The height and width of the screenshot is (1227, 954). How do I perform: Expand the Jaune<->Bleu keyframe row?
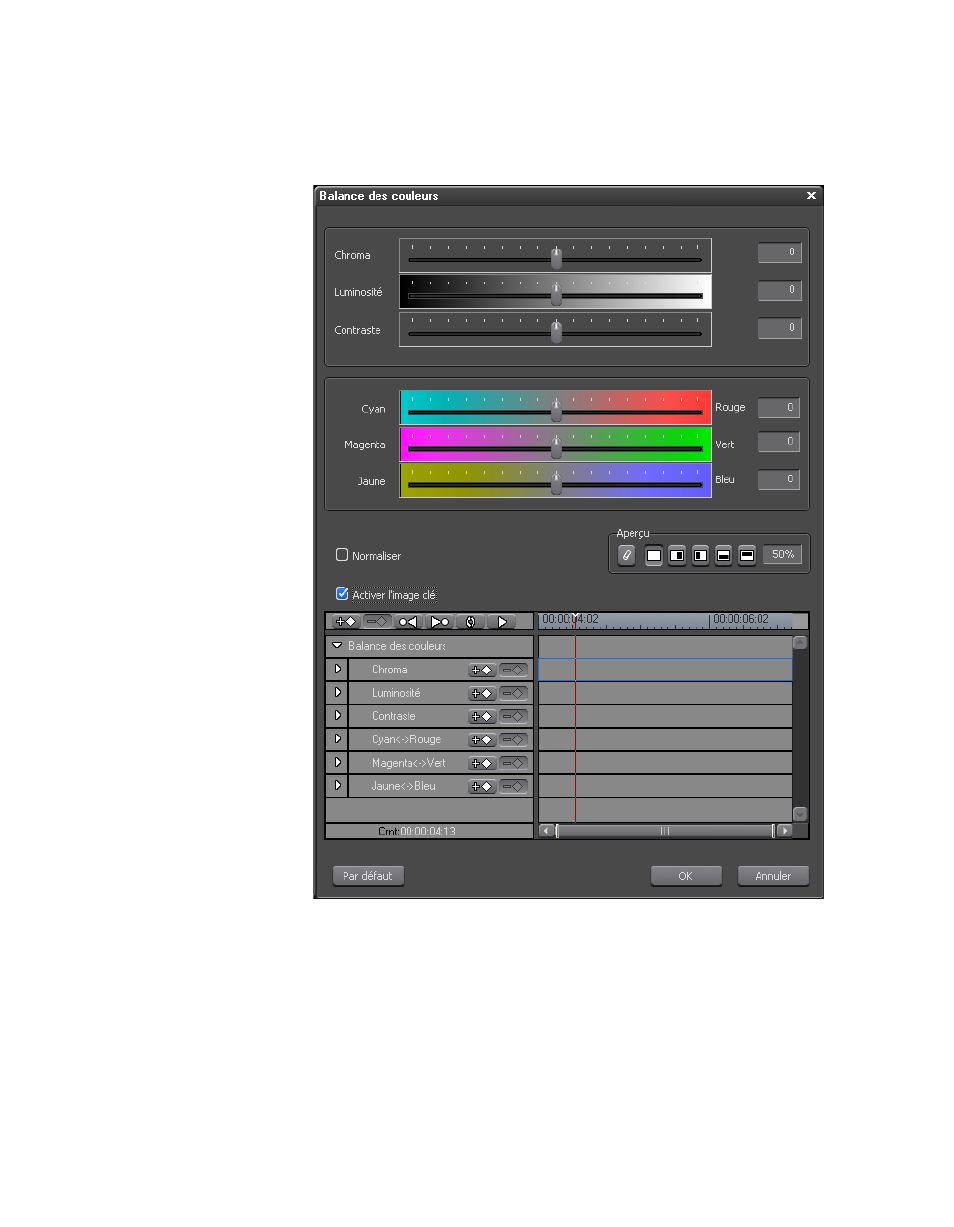pos(337,785)
